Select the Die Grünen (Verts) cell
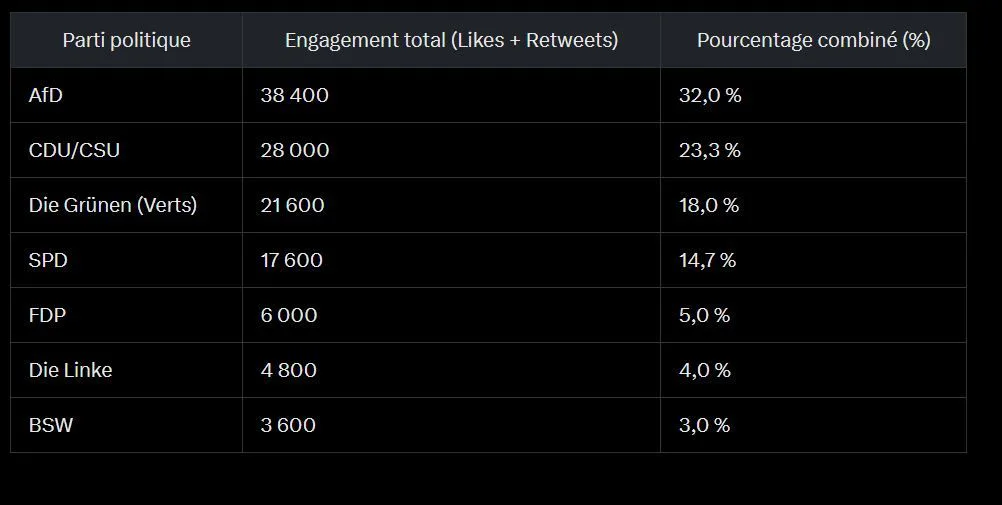The width and height of the screenshot is (1002, 505). pos(127,205)
